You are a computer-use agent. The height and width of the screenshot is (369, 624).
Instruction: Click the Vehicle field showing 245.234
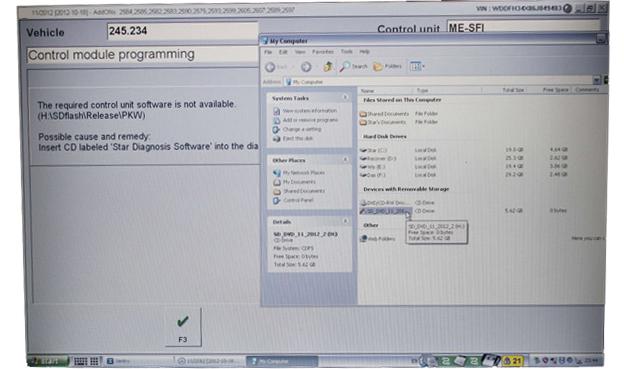(x=182, y=31)
